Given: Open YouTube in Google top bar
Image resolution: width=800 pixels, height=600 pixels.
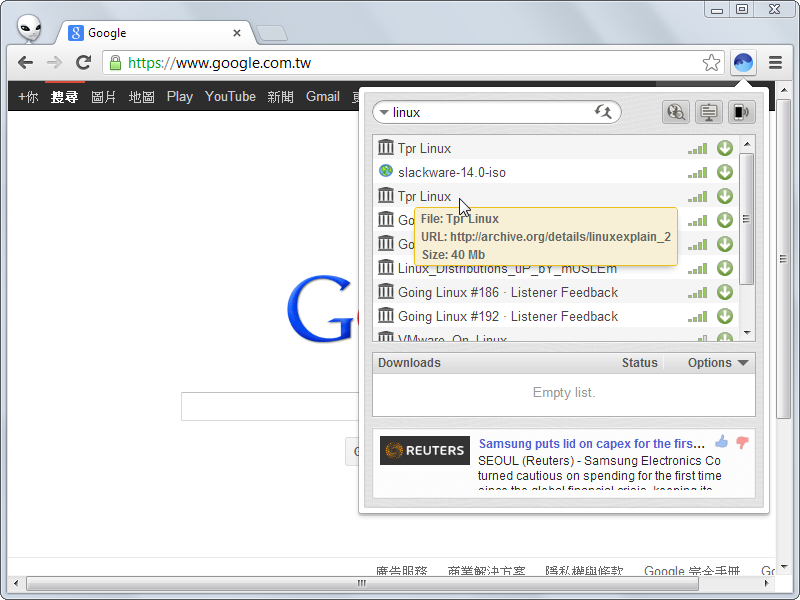Looking at the screenshot, I should 230,96.
